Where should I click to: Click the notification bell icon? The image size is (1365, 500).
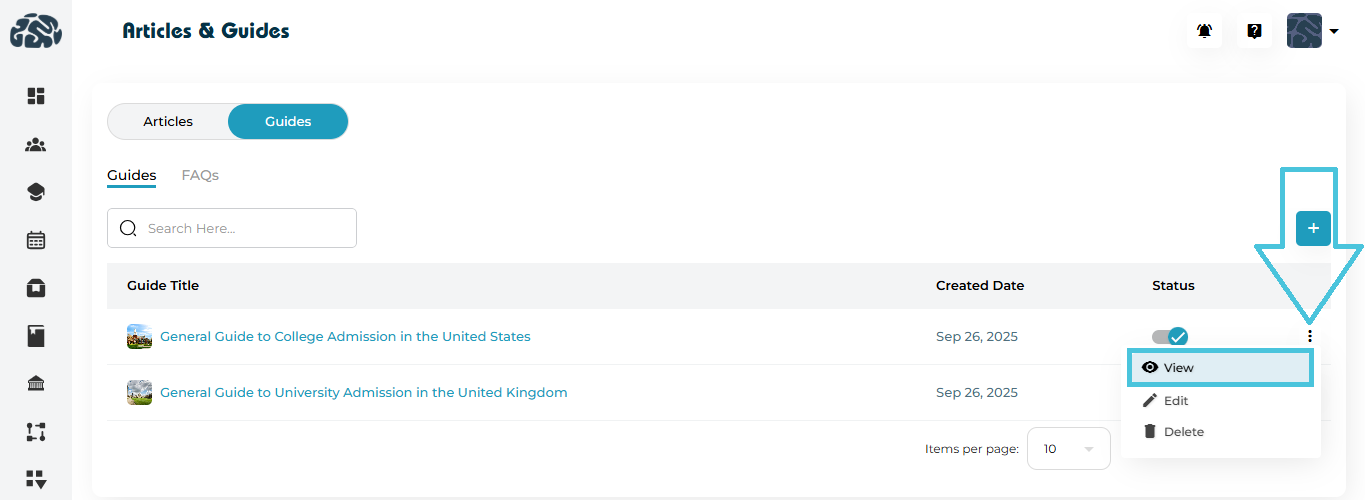(1205, 31)
